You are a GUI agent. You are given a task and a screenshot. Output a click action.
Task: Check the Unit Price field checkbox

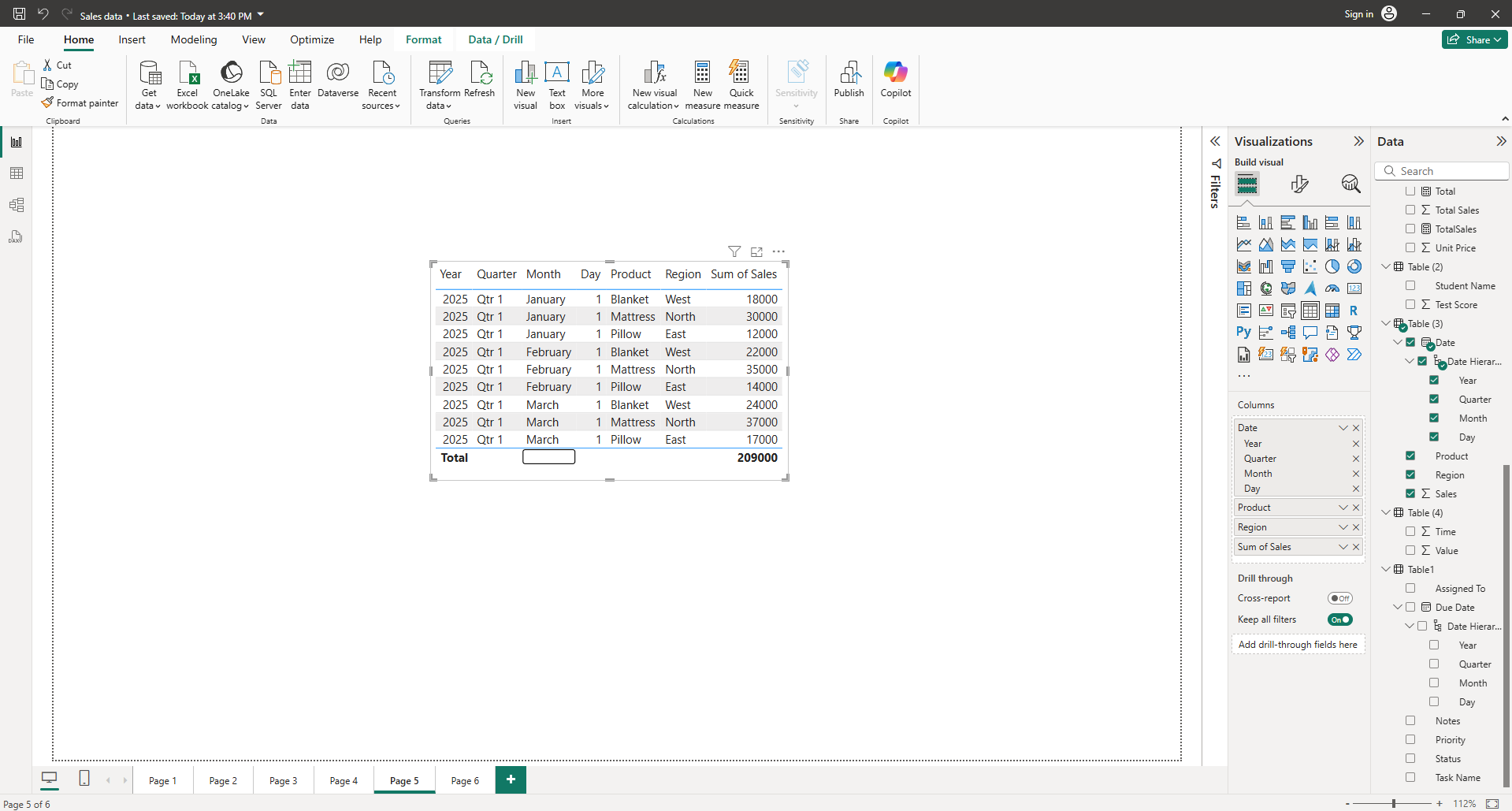[1410, 247]
